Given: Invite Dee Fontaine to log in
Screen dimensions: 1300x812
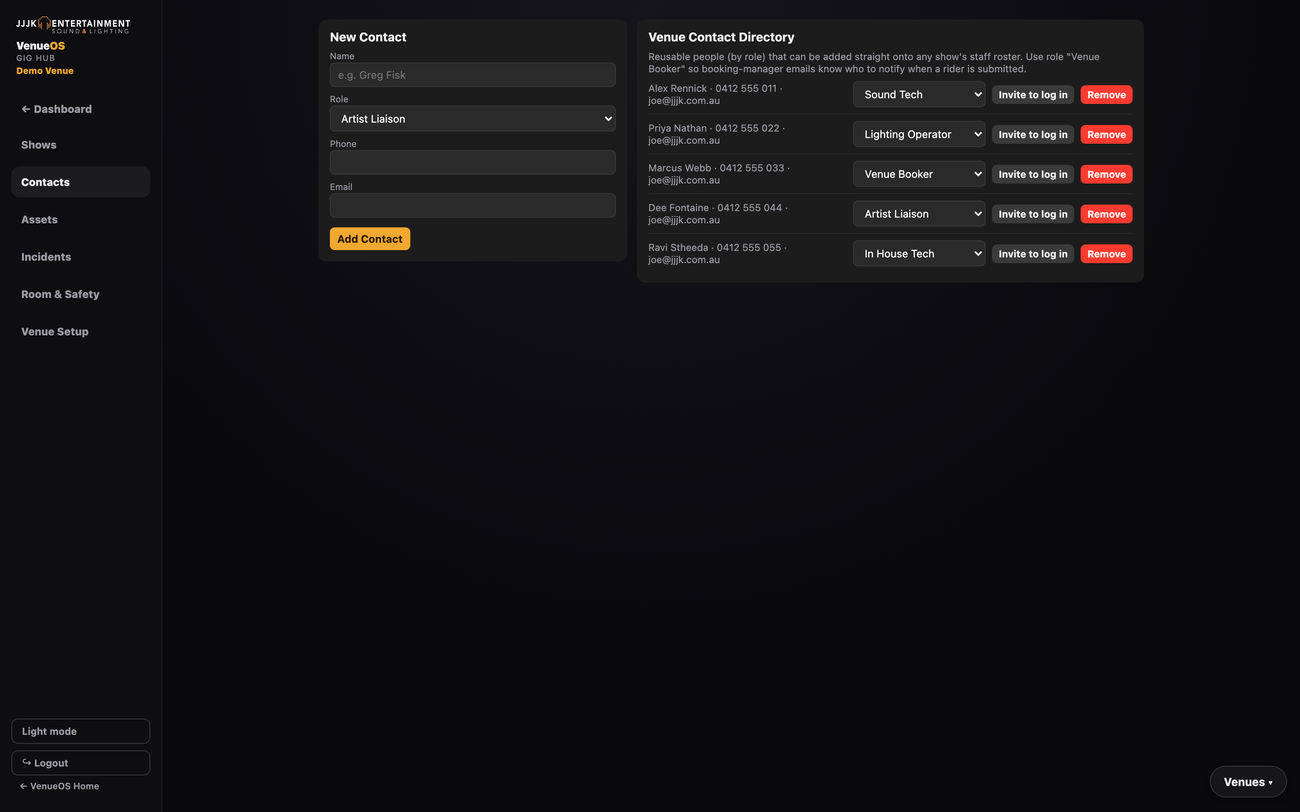Looking at the screenshot, I should 1033,214.
